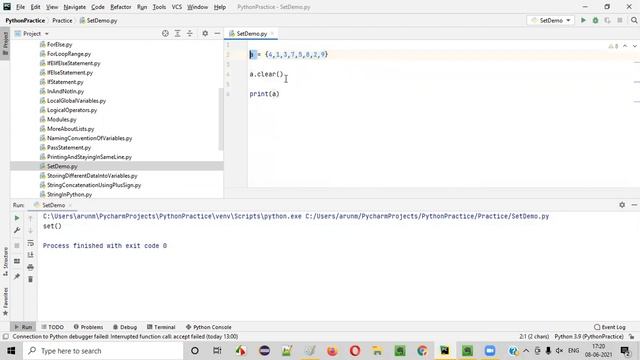This screenshot has width=640, height=360.
Task: Select LocalGlobalVariables.py in project tree
Action: point(76,101)
